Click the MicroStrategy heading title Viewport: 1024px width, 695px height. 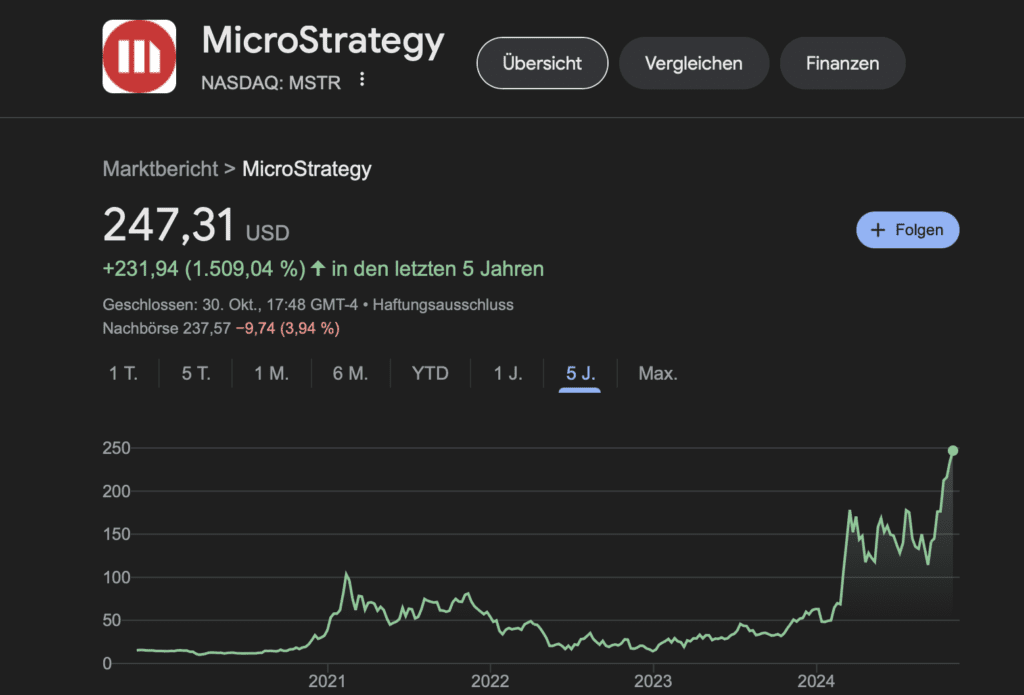pyautogui.click(x=323, y=40)
